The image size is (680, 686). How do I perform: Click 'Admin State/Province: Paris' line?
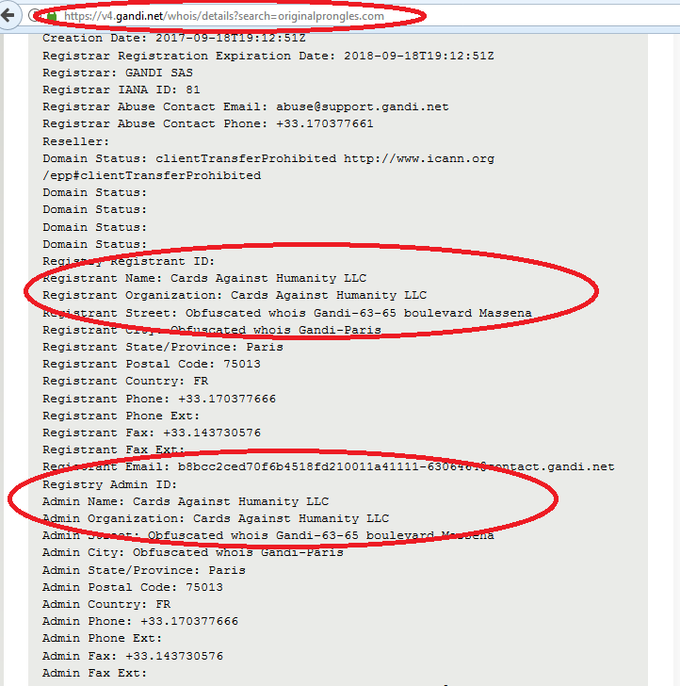[144, 570]
